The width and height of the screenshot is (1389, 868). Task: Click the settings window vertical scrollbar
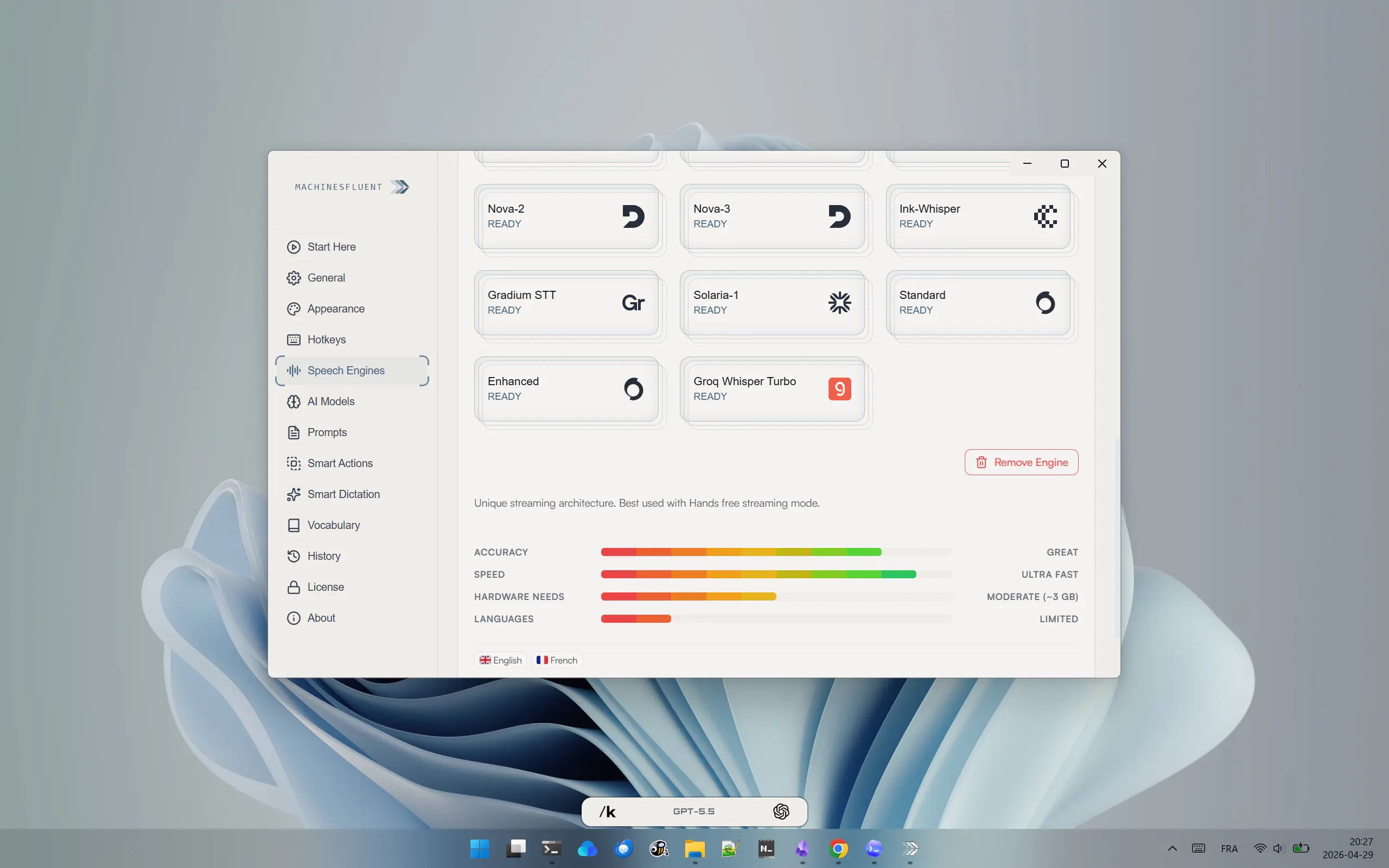(x=1117, y=538)
